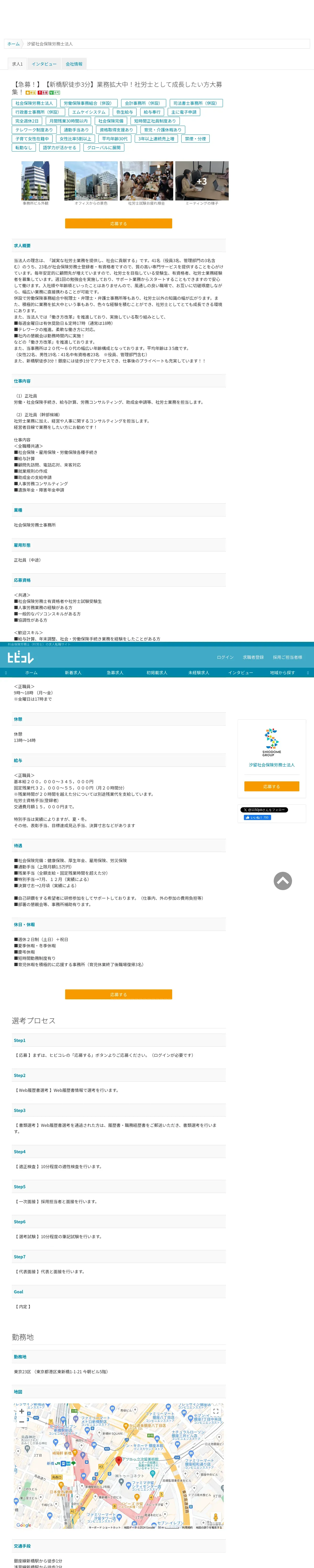Click the 資格取得支援あり tag
314x1568 pixels.
pyautogui.click(x=116, y=130)
